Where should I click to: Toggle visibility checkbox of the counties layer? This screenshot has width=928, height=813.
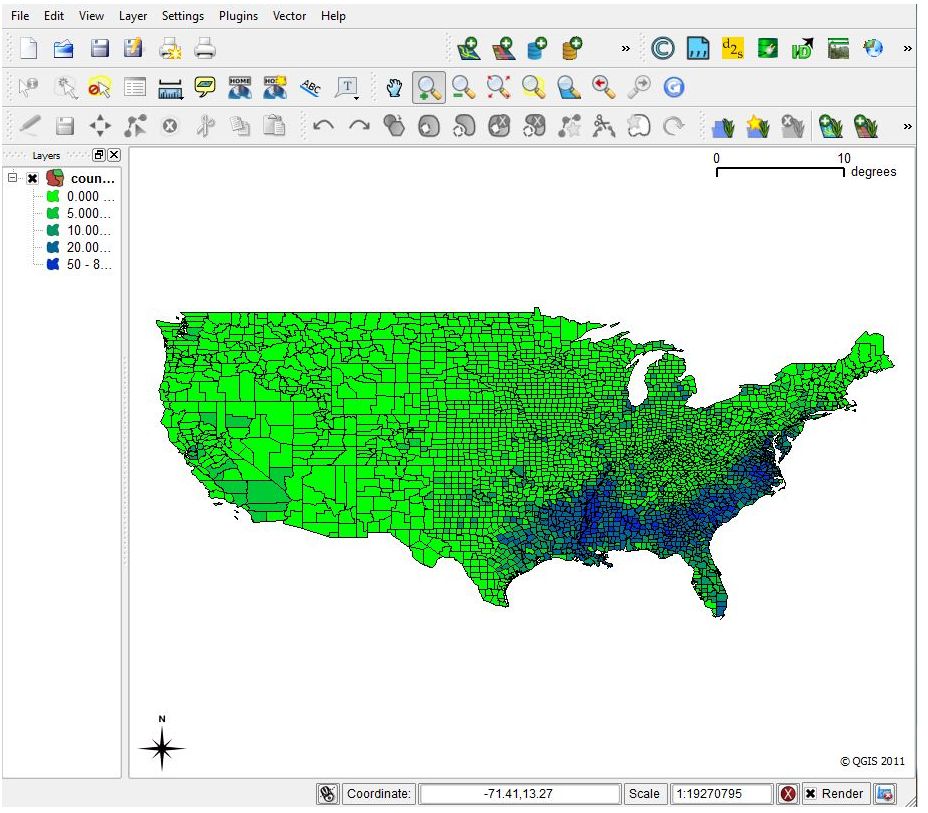(33, 178)
